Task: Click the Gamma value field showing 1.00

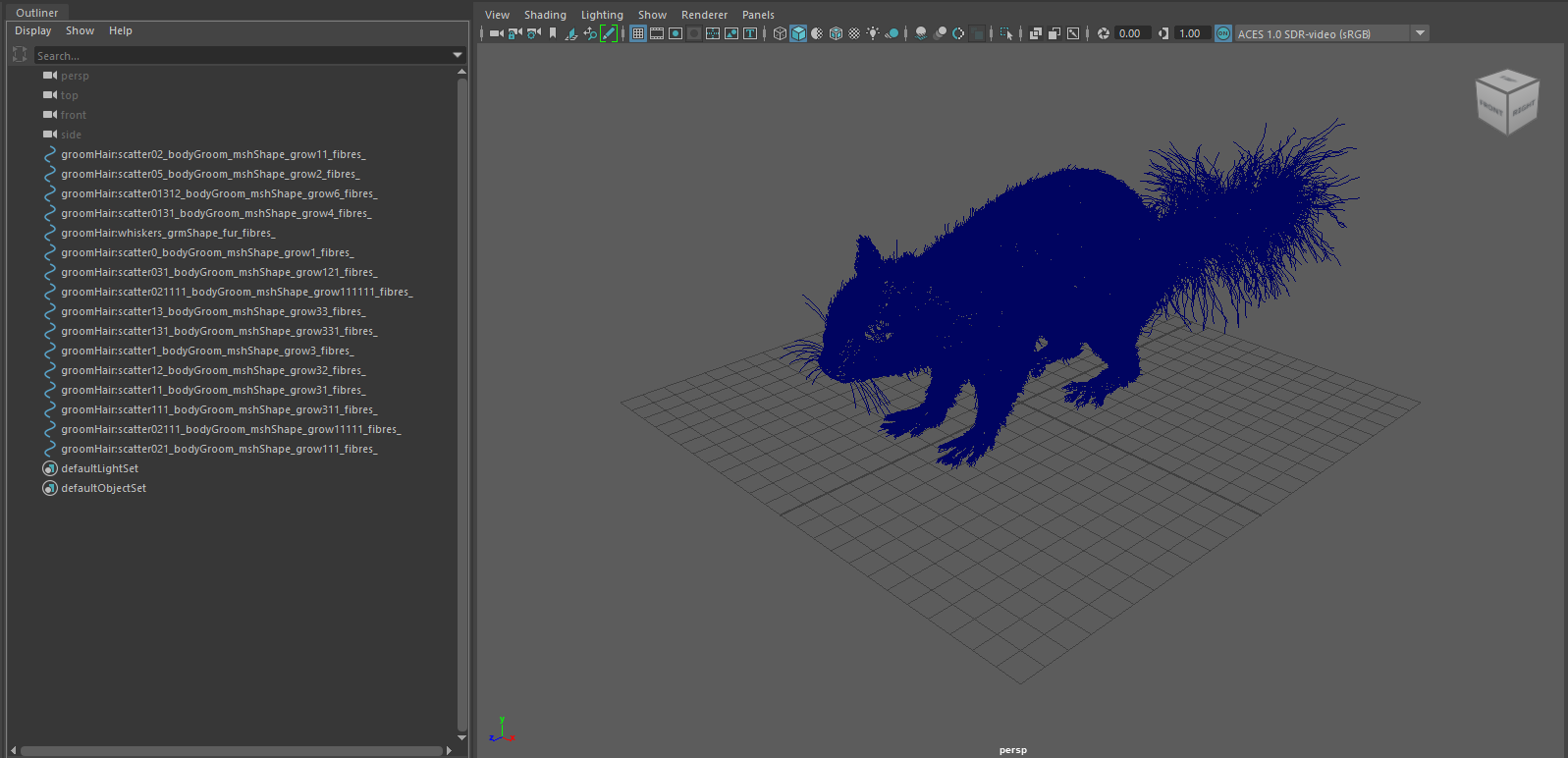Action: (1193, 33)
